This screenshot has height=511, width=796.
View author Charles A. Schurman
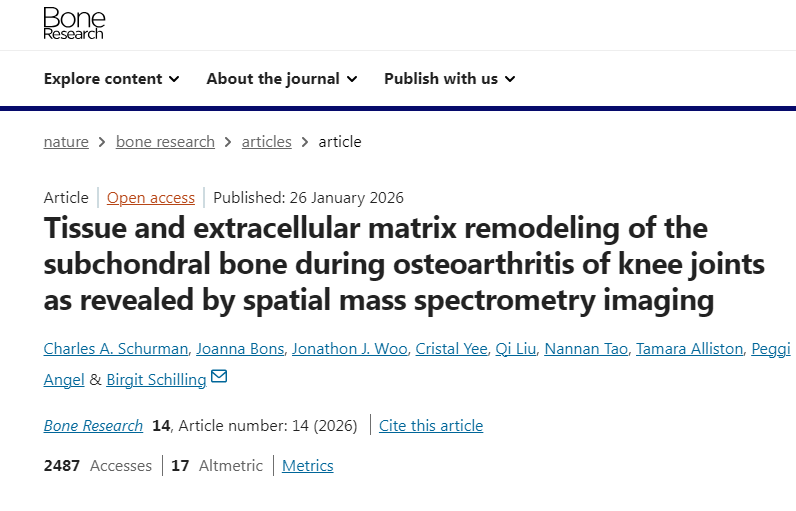(x=116, y=349)
